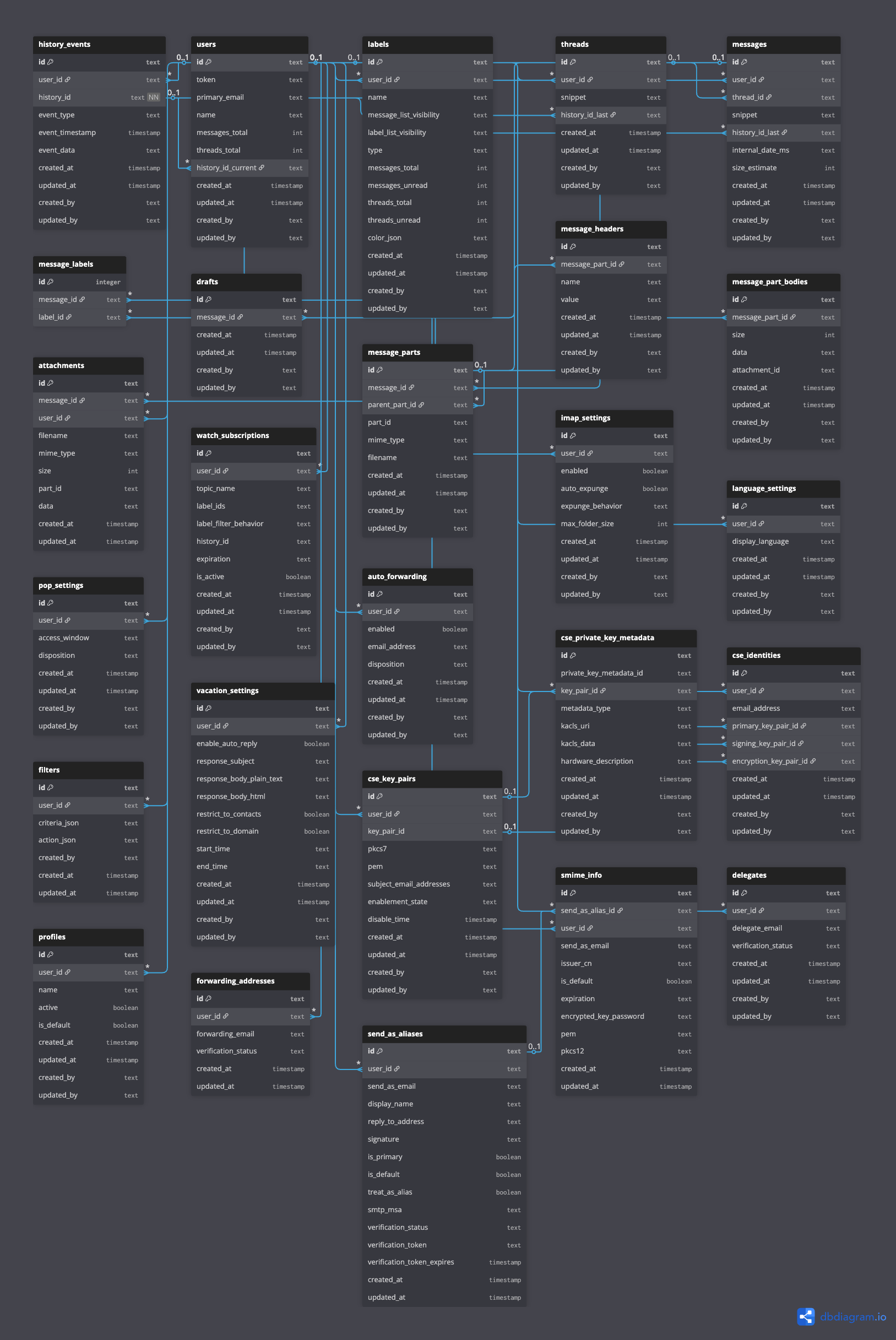Select the watch_subscriptions table header

coord(254,436)
